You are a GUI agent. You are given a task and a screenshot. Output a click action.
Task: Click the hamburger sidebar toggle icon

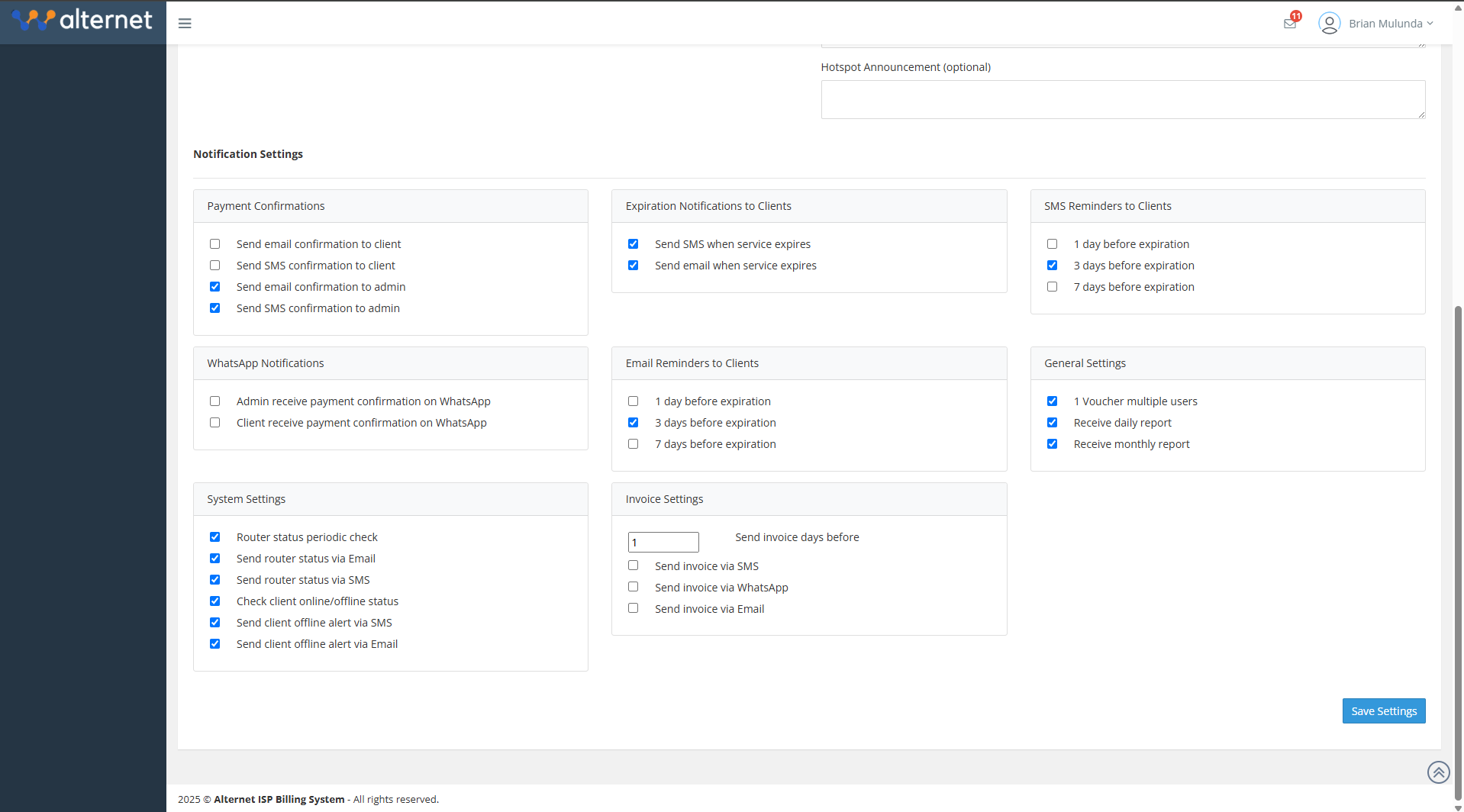coord(185,24)
